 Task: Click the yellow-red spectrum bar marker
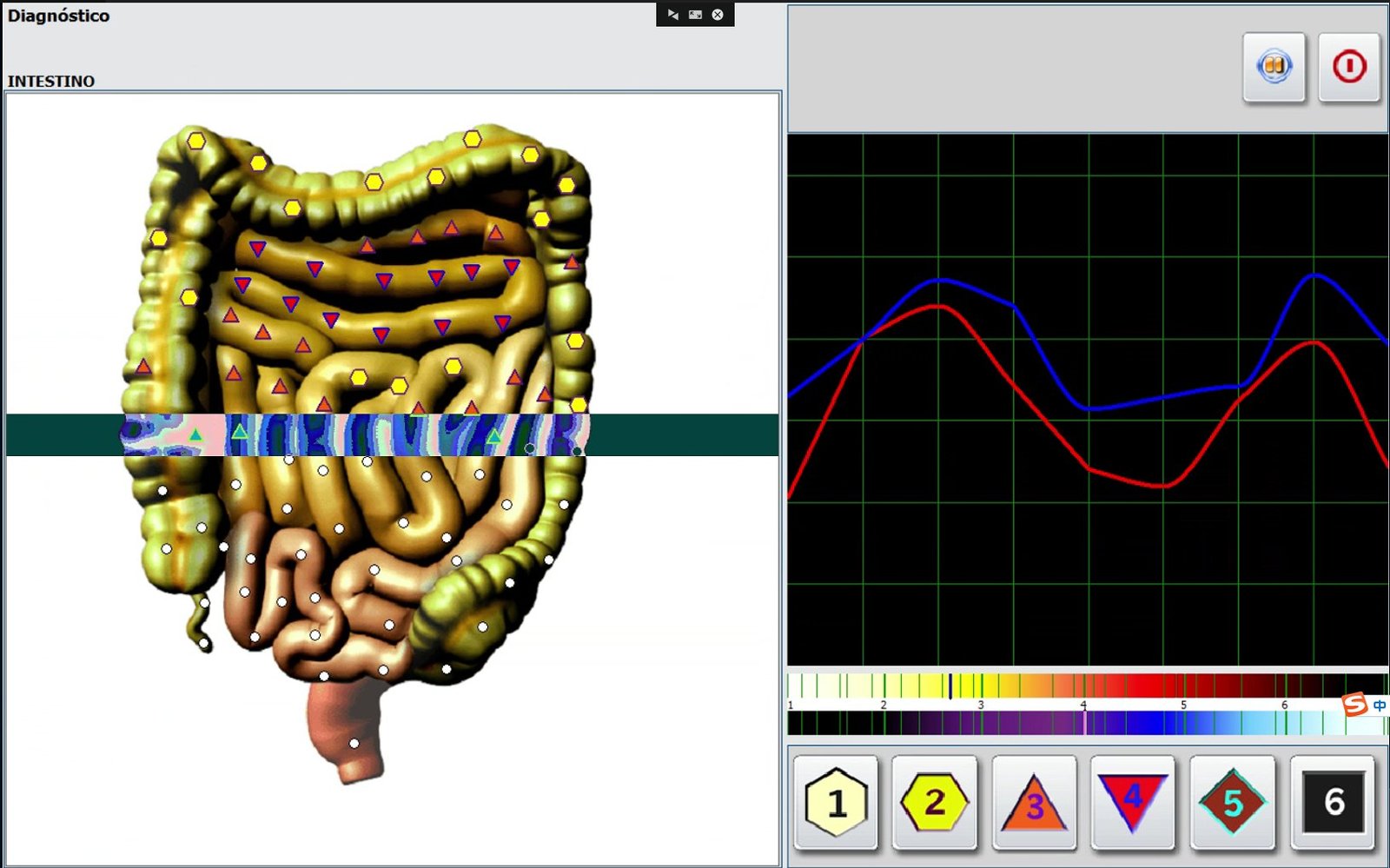pyautogui.click(x=950, y=686)
